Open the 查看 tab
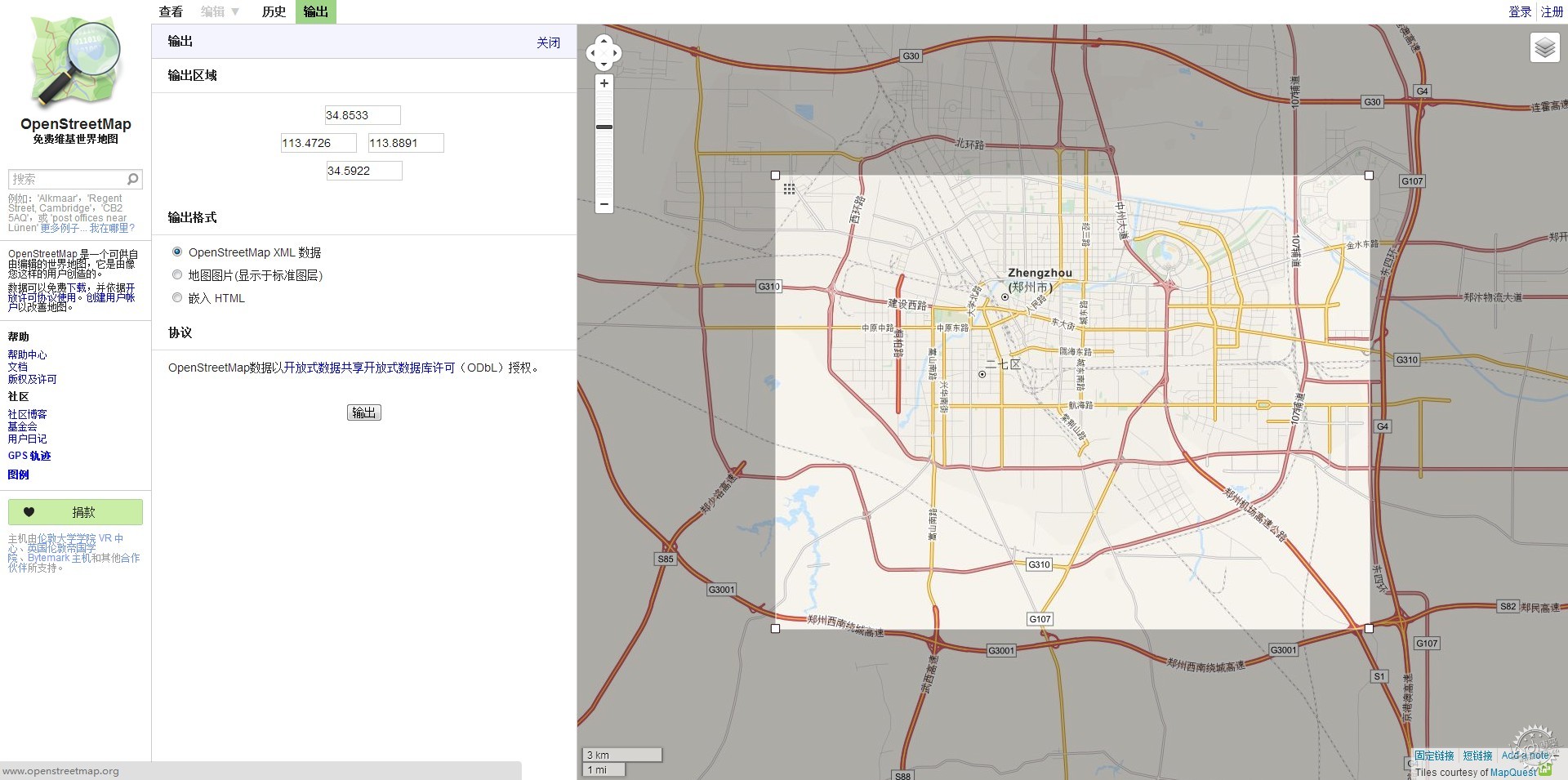This screenshot has width=1568, height=780. coord(171,11)
